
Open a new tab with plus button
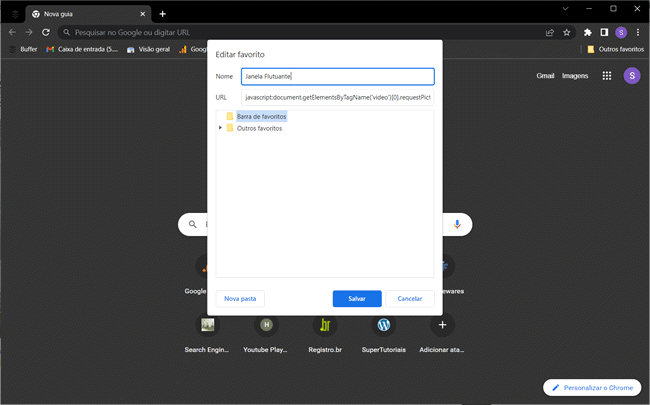pos(163,14)
